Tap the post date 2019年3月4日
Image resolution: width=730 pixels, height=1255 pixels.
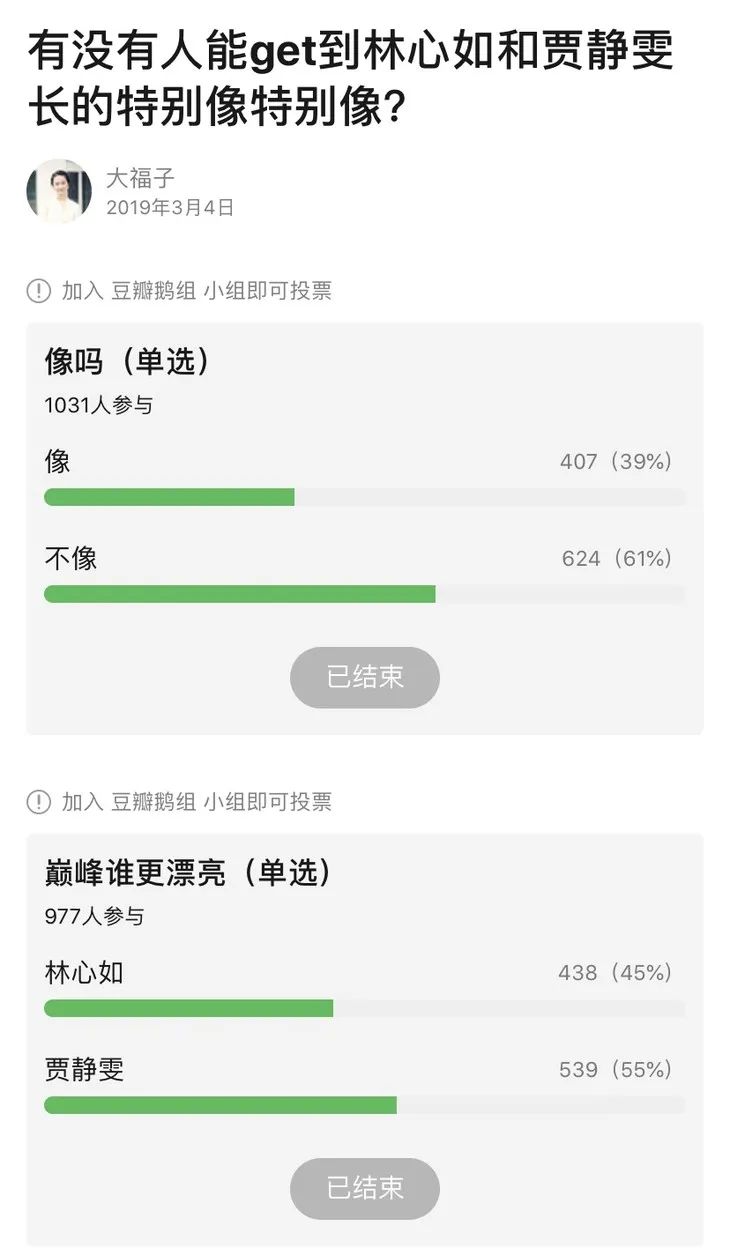coord(170,208)
